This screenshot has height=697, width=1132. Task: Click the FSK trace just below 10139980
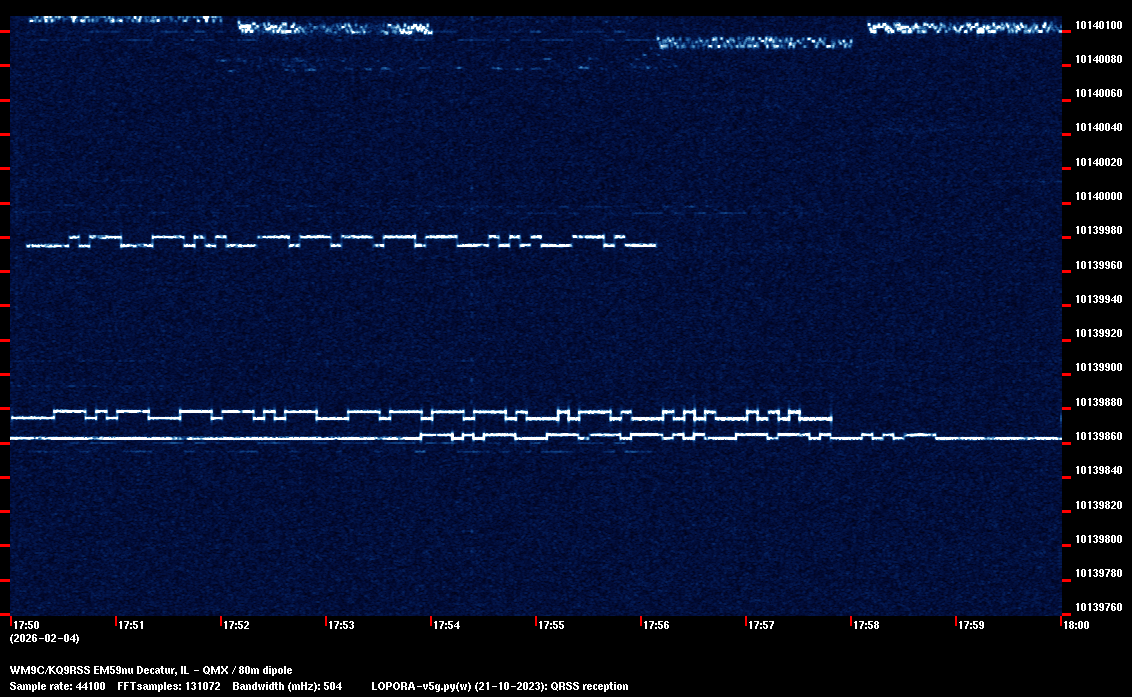pos(340,241)
